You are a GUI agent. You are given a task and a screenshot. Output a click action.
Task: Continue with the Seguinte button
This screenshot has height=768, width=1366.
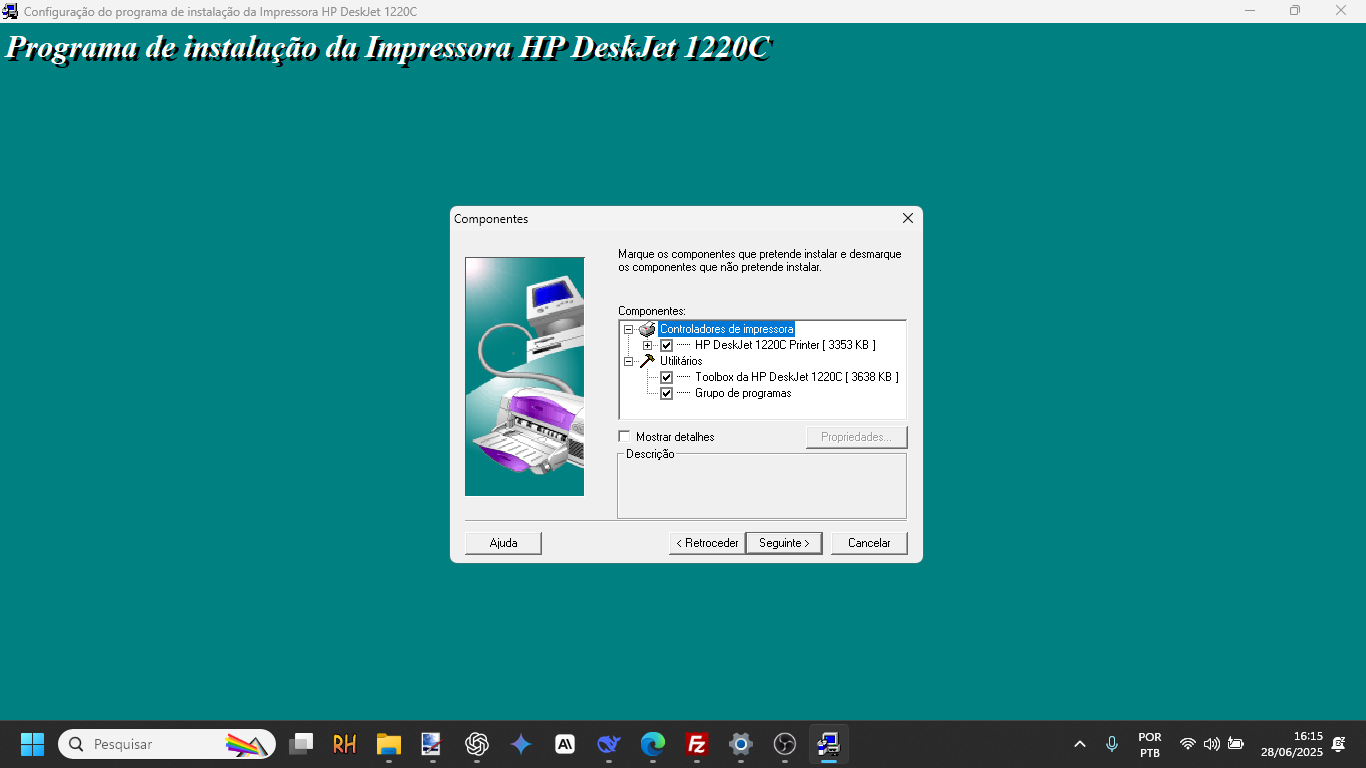(x=784, y=543)
